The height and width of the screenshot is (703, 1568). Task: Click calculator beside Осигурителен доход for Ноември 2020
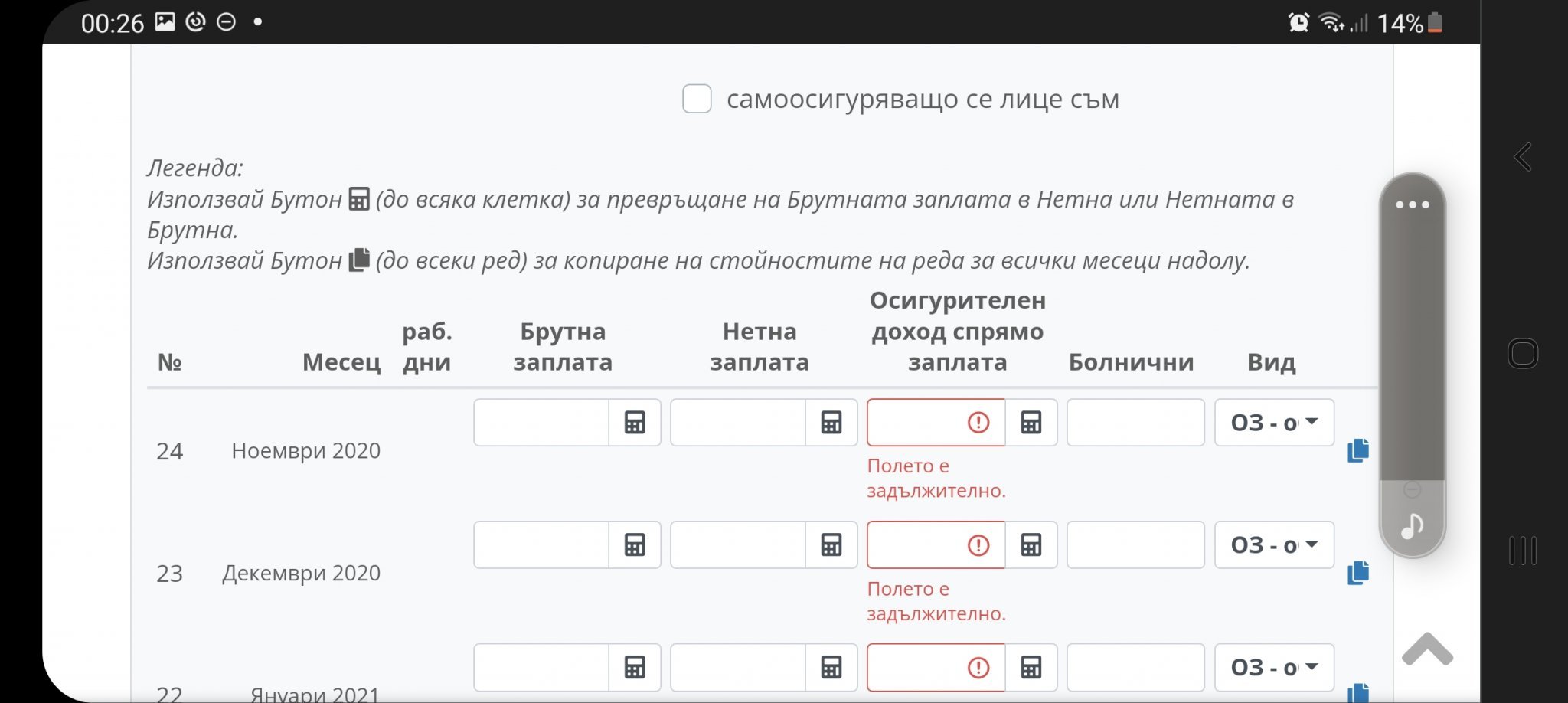[x=1031, y=423]
